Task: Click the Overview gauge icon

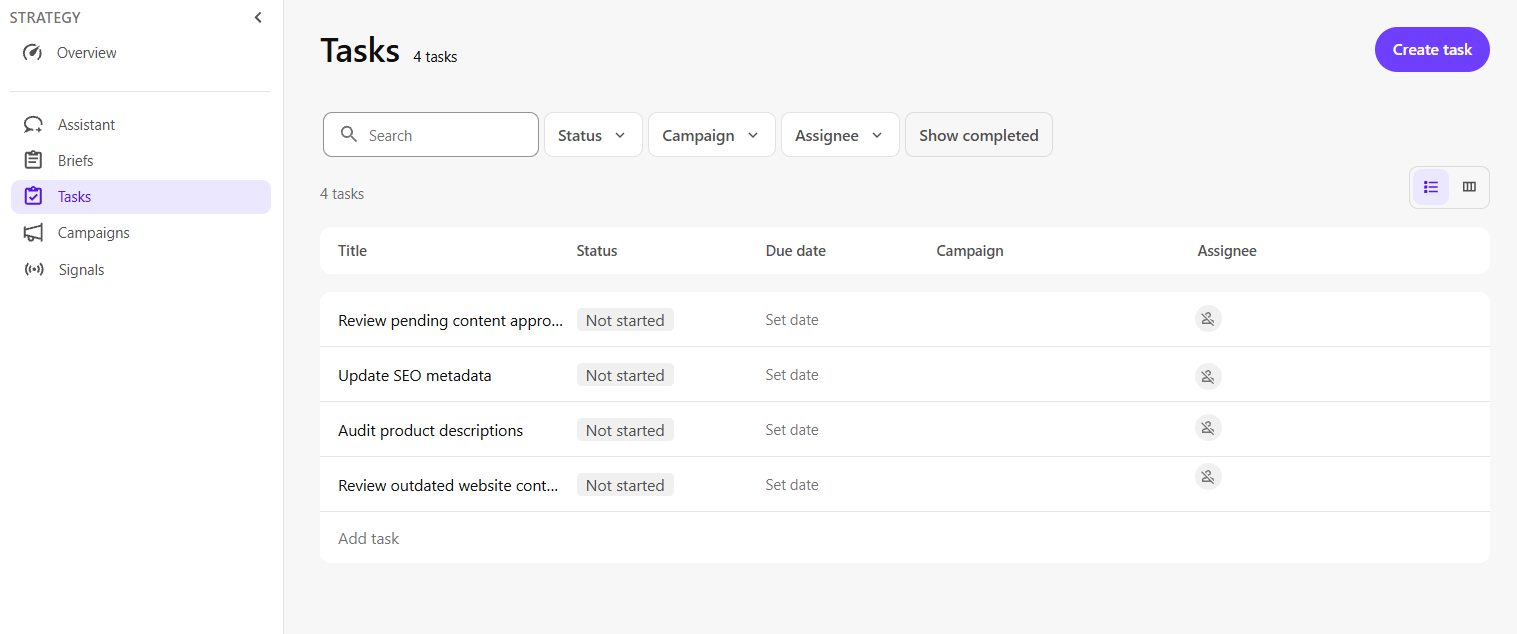Action: [33, 53]
